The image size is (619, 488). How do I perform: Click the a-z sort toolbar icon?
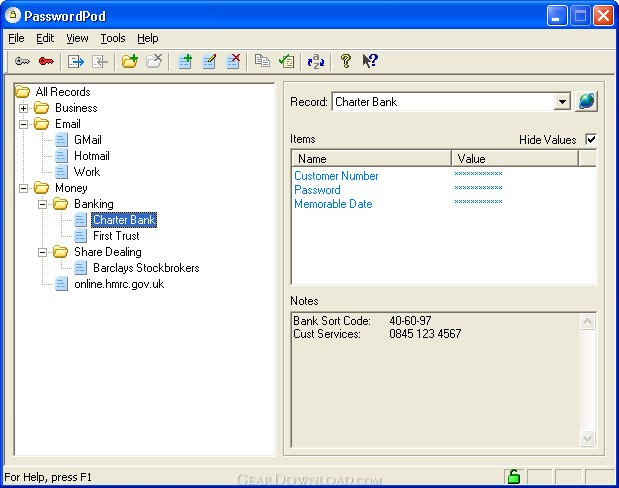pyautogui.click(x=316, y=61)
